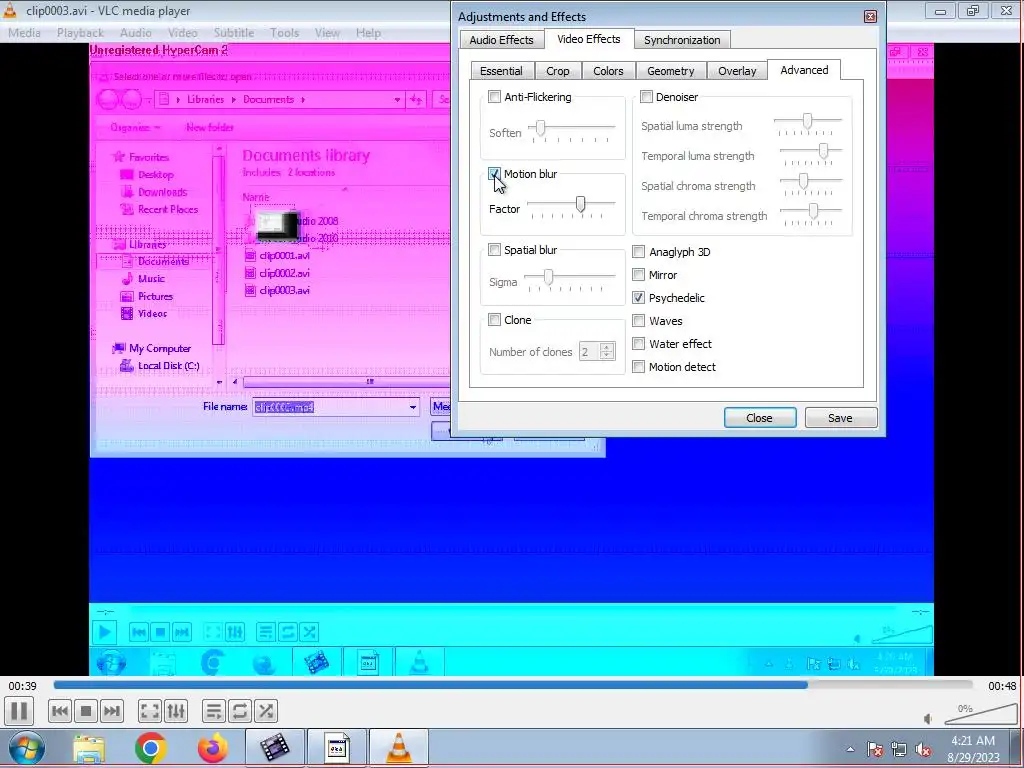Open the document window taskbar item

click(x=337, y=748)
